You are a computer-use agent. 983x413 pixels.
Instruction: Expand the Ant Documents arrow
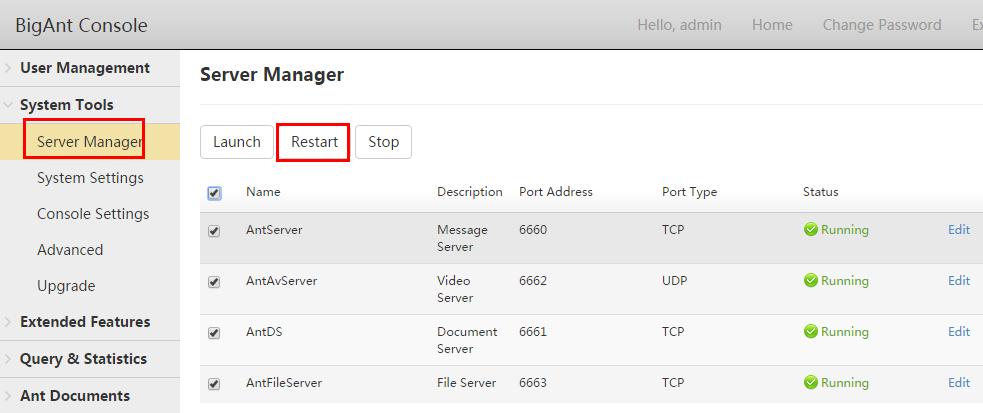(8, 396)
